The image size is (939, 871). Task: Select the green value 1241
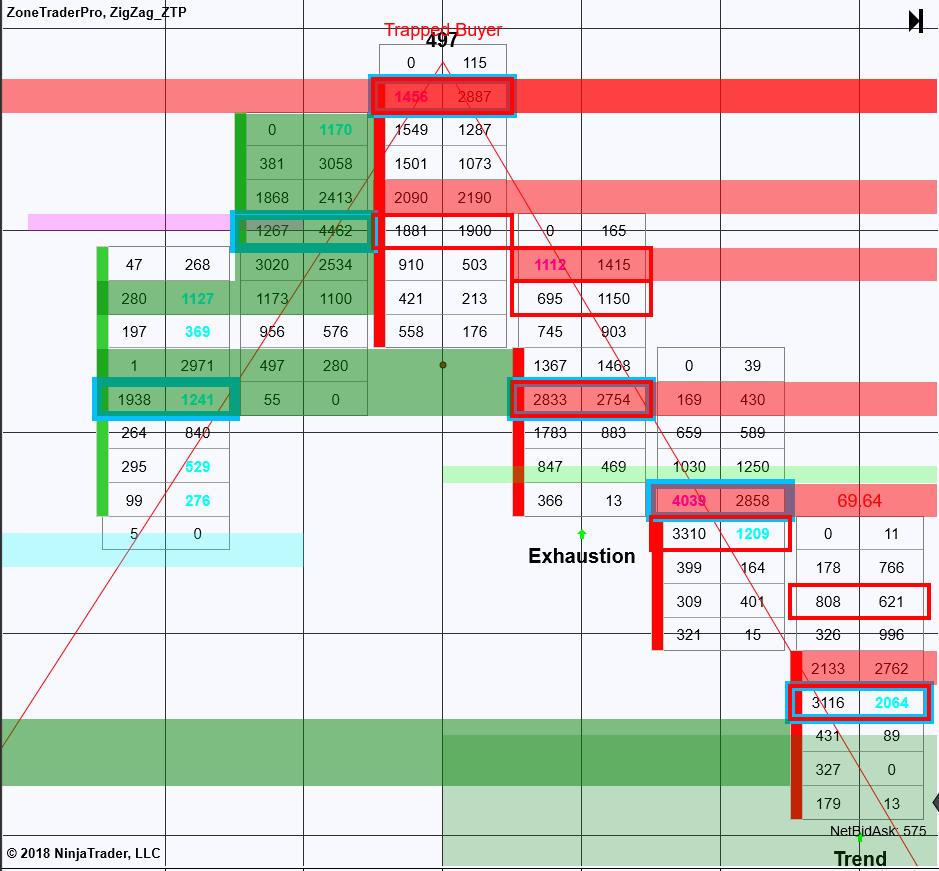(x=198, y=400)
